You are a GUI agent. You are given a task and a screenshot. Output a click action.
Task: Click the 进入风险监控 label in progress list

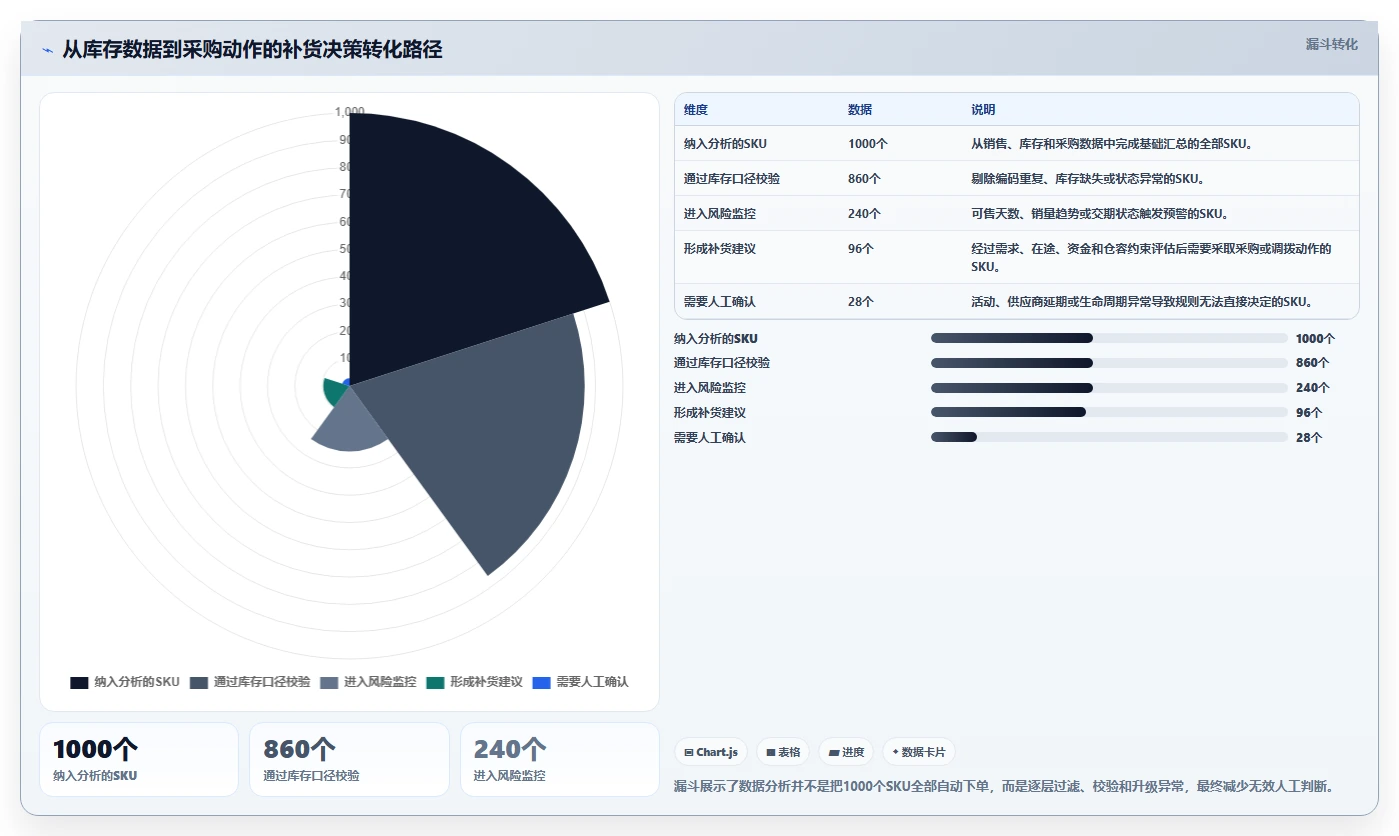pos(710,388)
